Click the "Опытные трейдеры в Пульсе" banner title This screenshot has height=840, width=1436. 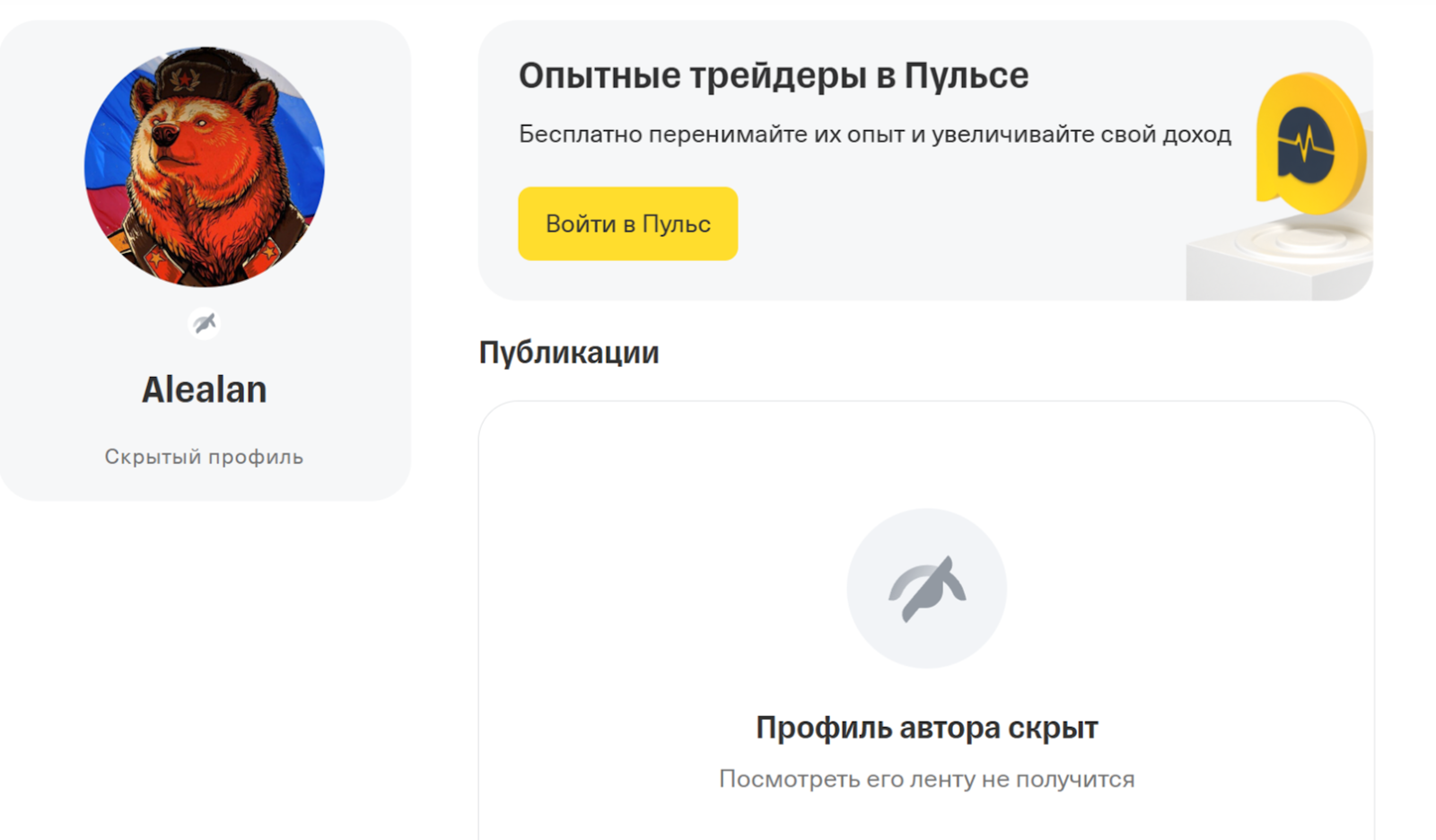click(773, 75)
